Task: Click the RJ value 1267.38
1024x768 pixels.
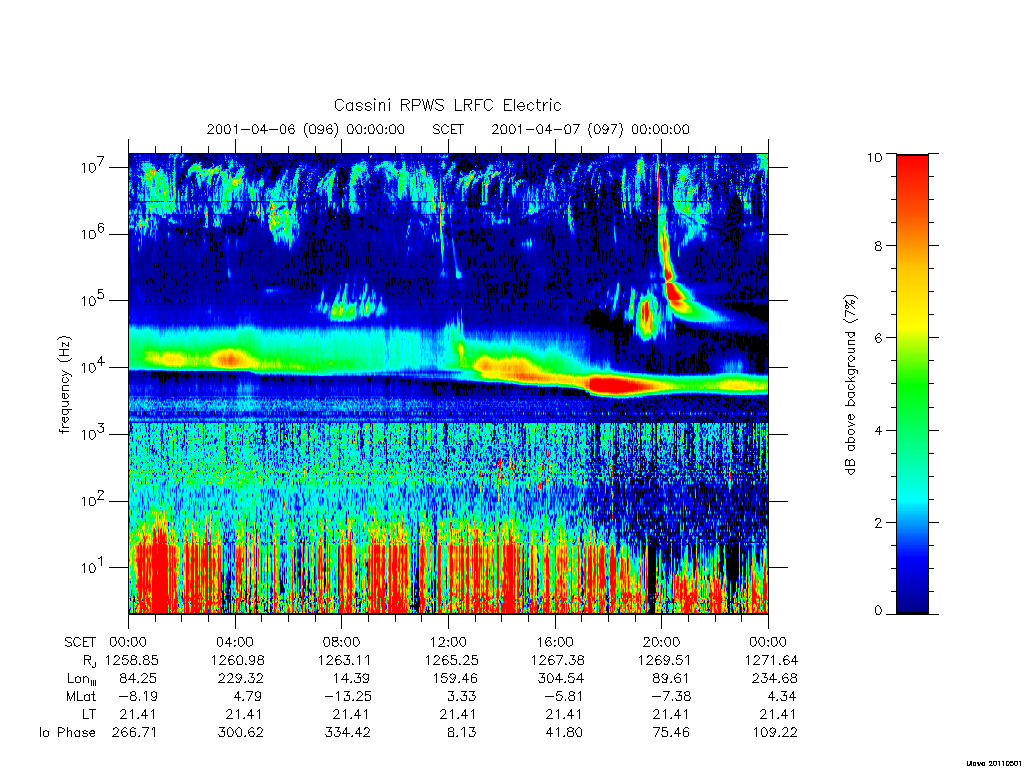Action: coord(558,660)
